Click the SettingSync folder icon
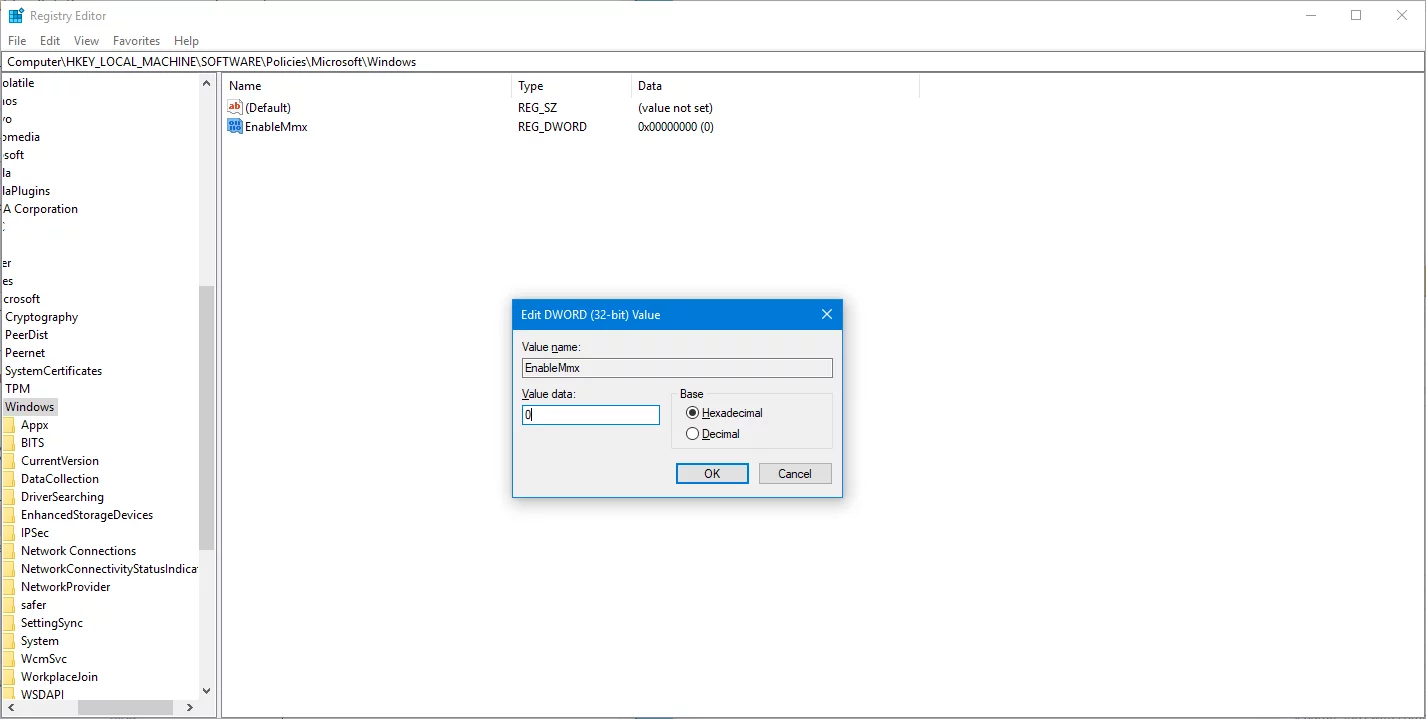Image resolution: width=1426 pixels, height=719 pixels. point(8,623)
